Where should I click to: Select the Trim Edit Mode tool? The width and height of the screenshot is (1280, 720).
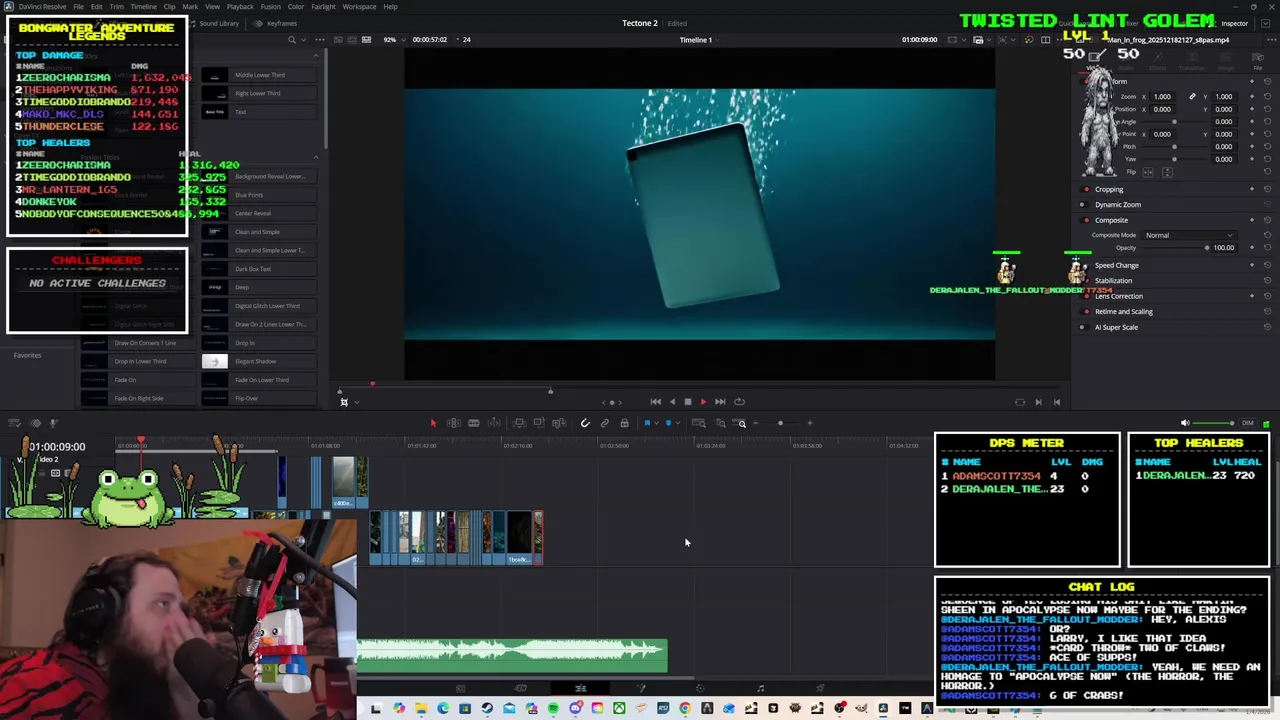click(x=453, y=423)
